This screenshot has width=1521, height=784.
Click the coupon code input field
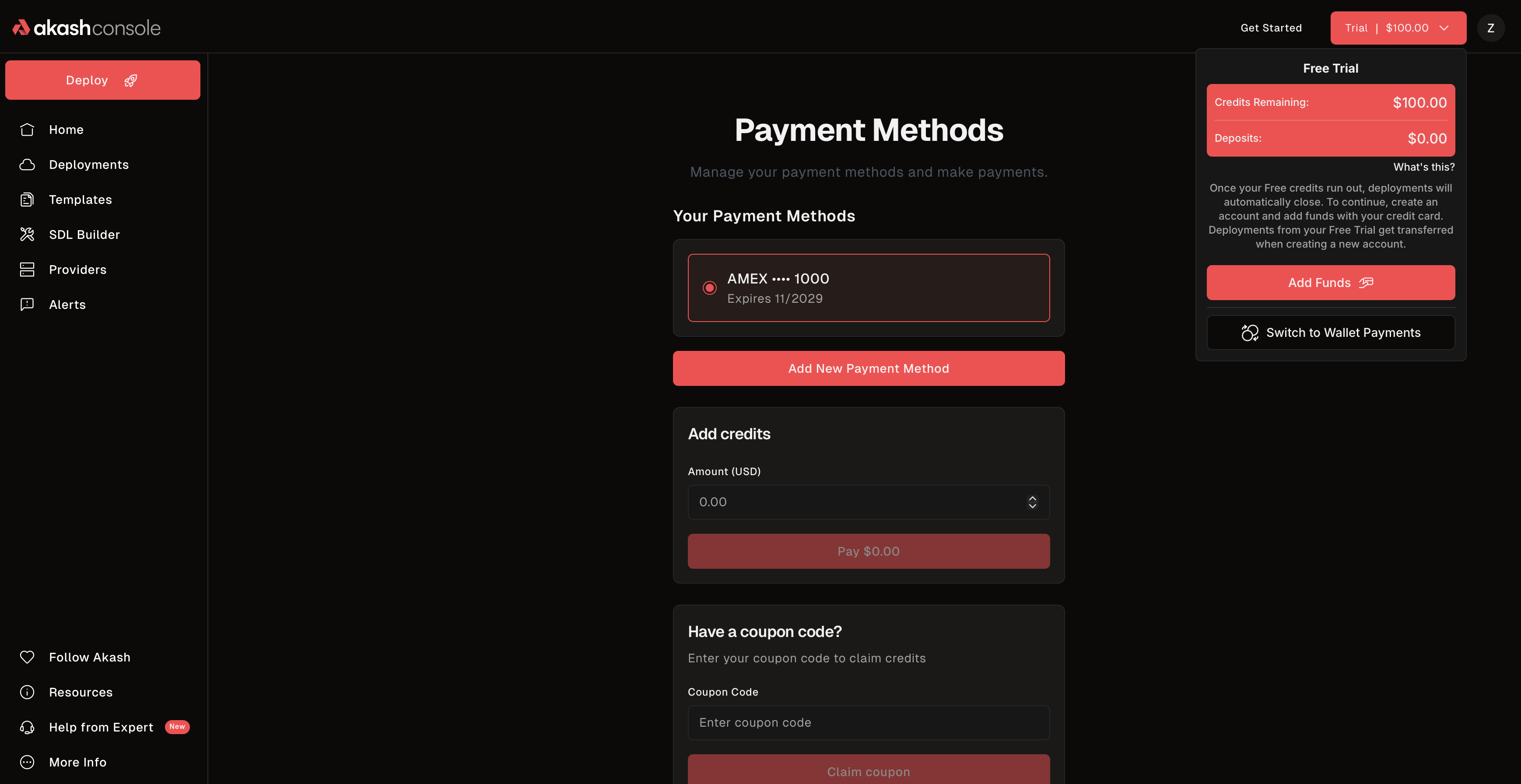pyautogui.click(x=868, y=722)
